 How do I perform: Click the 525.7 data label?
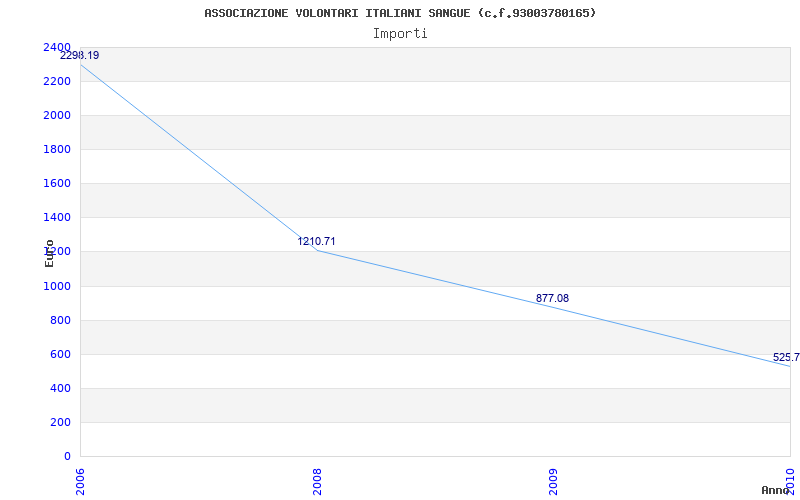pos(786,357)
